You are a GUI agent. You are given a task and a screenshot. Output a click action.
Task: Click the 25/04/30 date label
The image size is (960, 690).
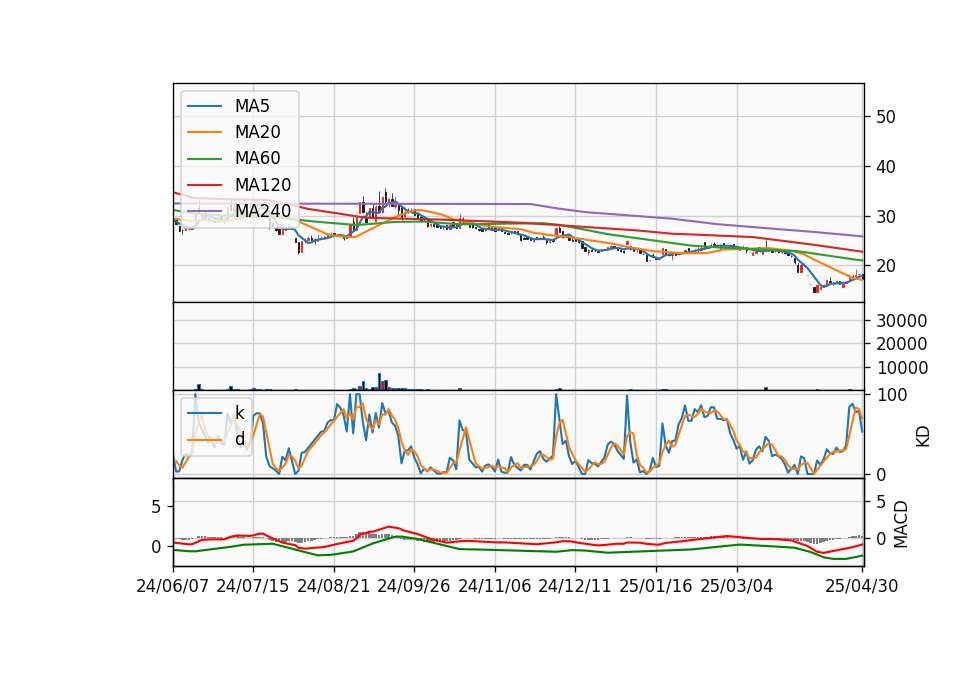(861, 587)
